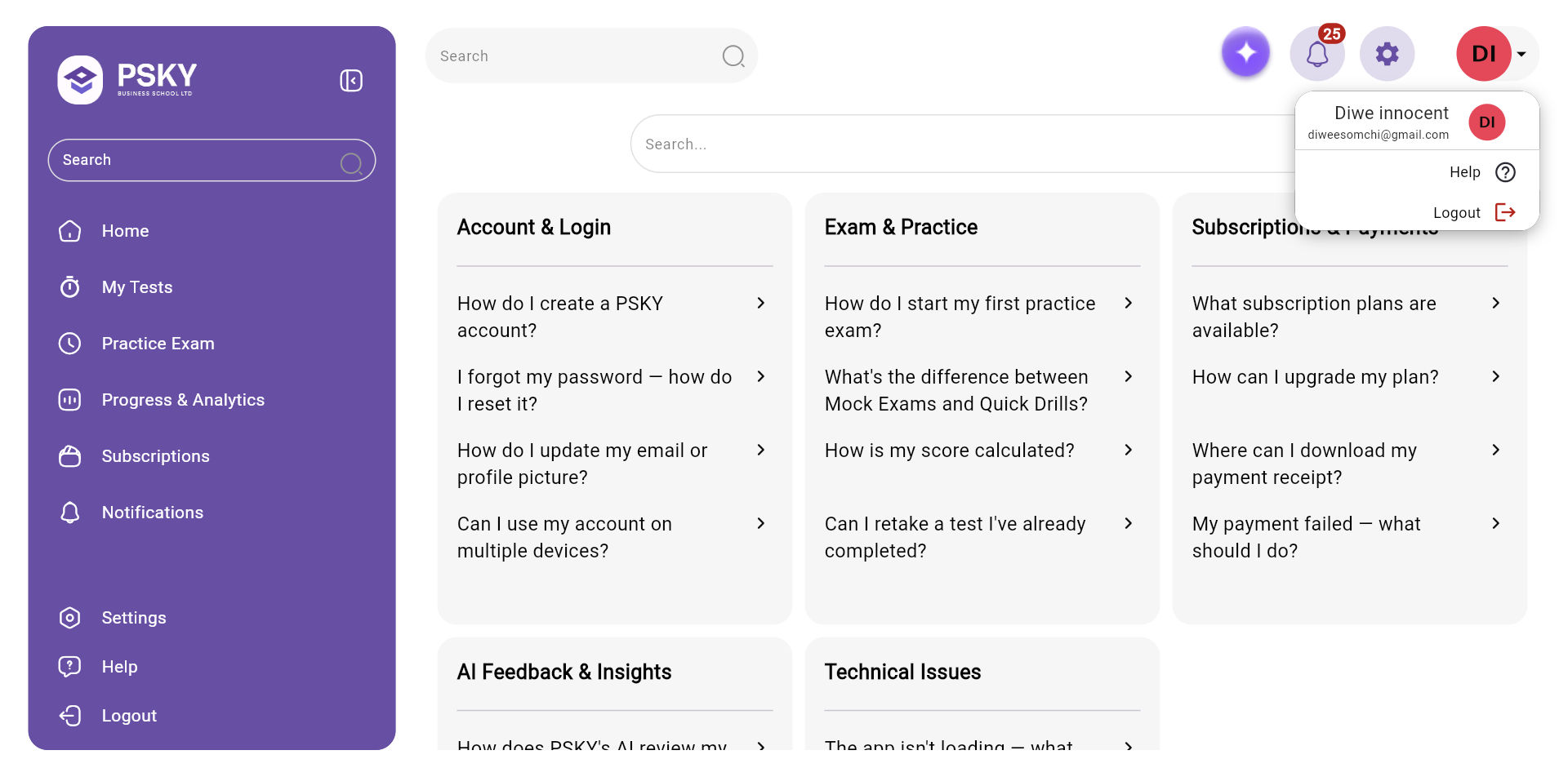Click the Help question mark icon in dropdown
This screenshot has width=1568, height=777.
tap(1504, 172)
